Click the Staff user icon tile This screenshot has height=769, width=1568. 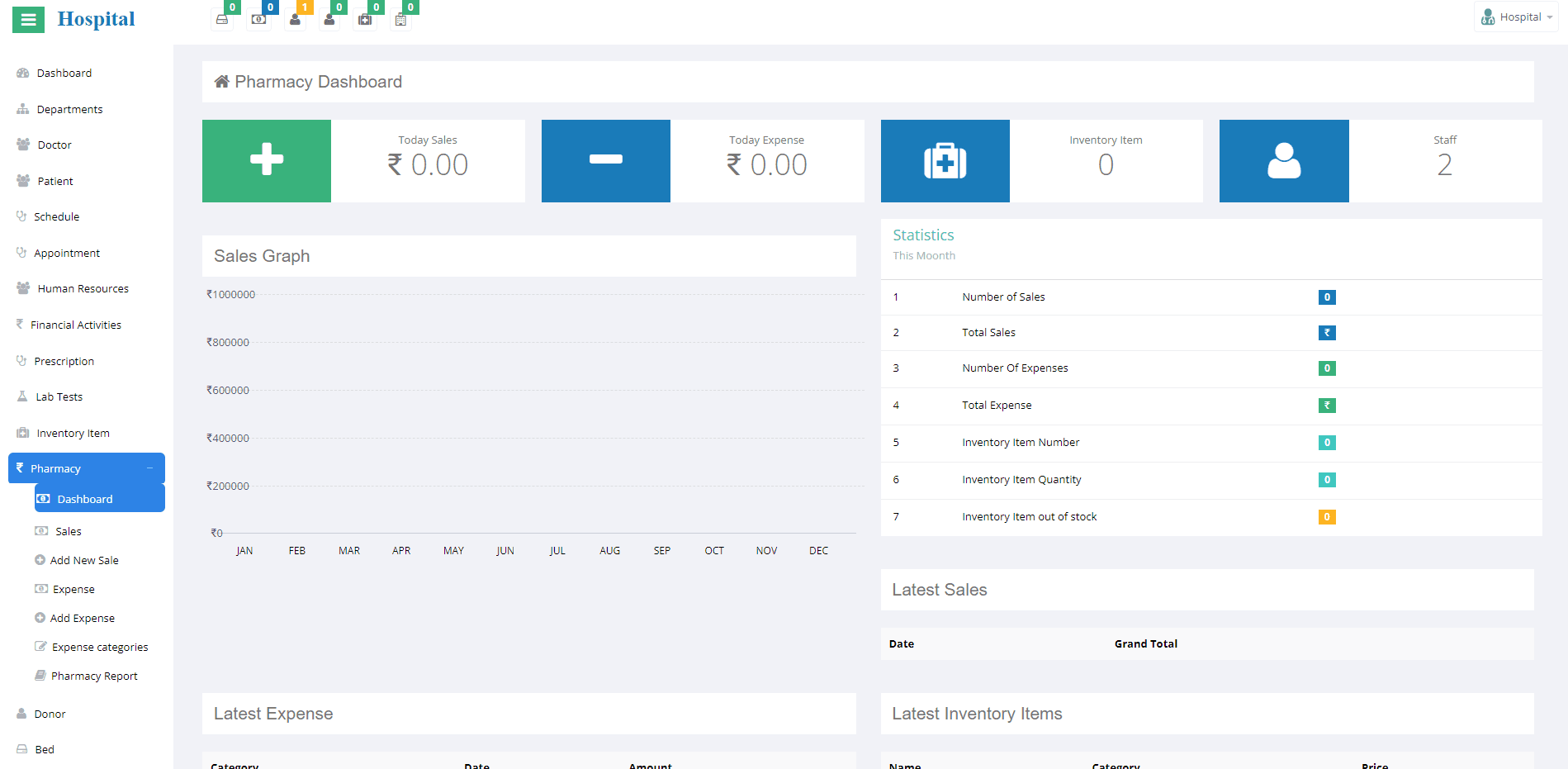[x=1283, y=161]
